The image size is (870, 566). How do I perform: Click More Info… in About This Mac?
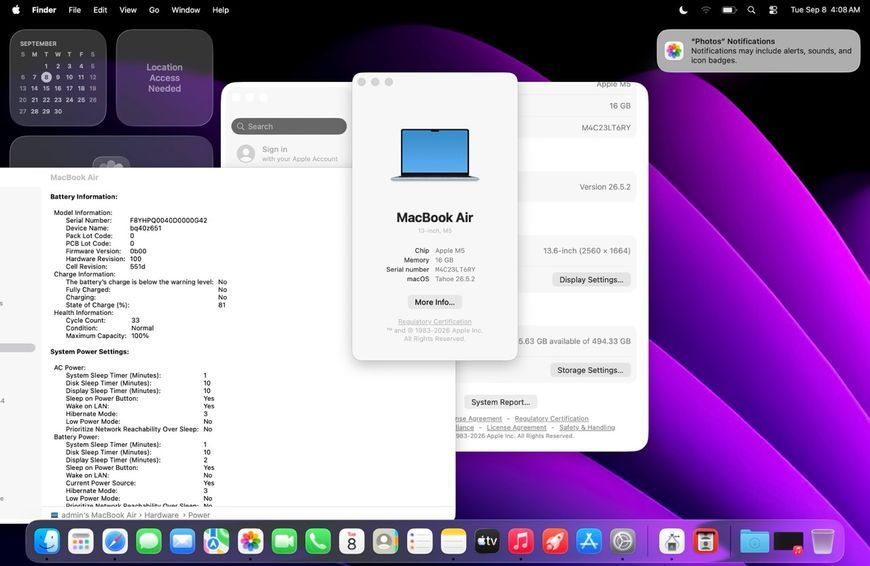434,302
